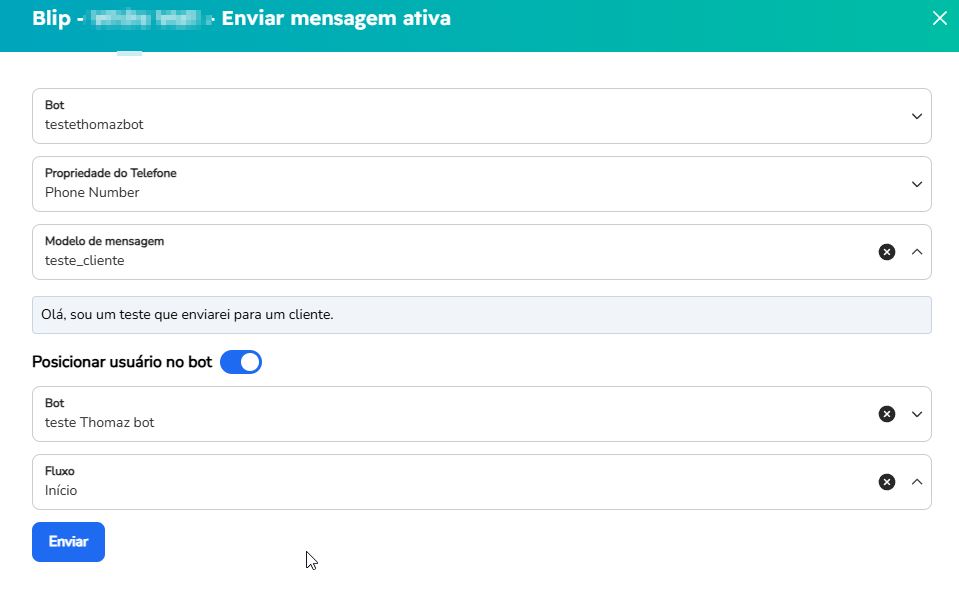Open the Fluxo Início field
This screenshot has height=603, width=959.
click(481, 482)
